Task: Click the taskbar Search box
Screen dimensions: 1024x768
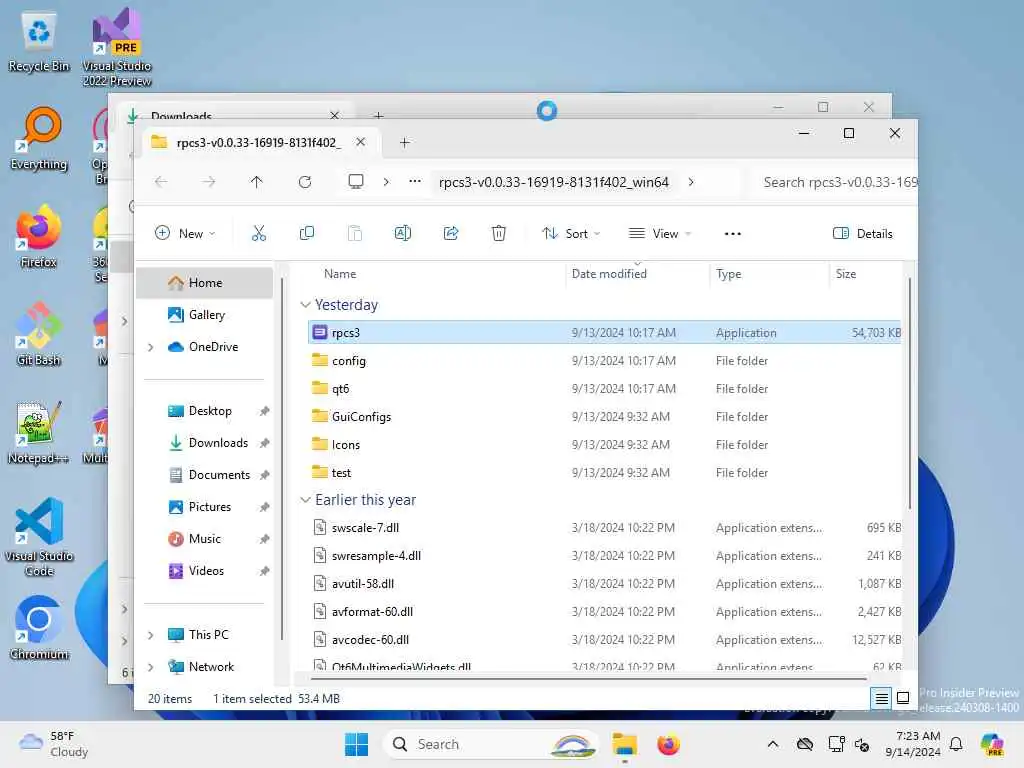Action: tap(493, 744)
